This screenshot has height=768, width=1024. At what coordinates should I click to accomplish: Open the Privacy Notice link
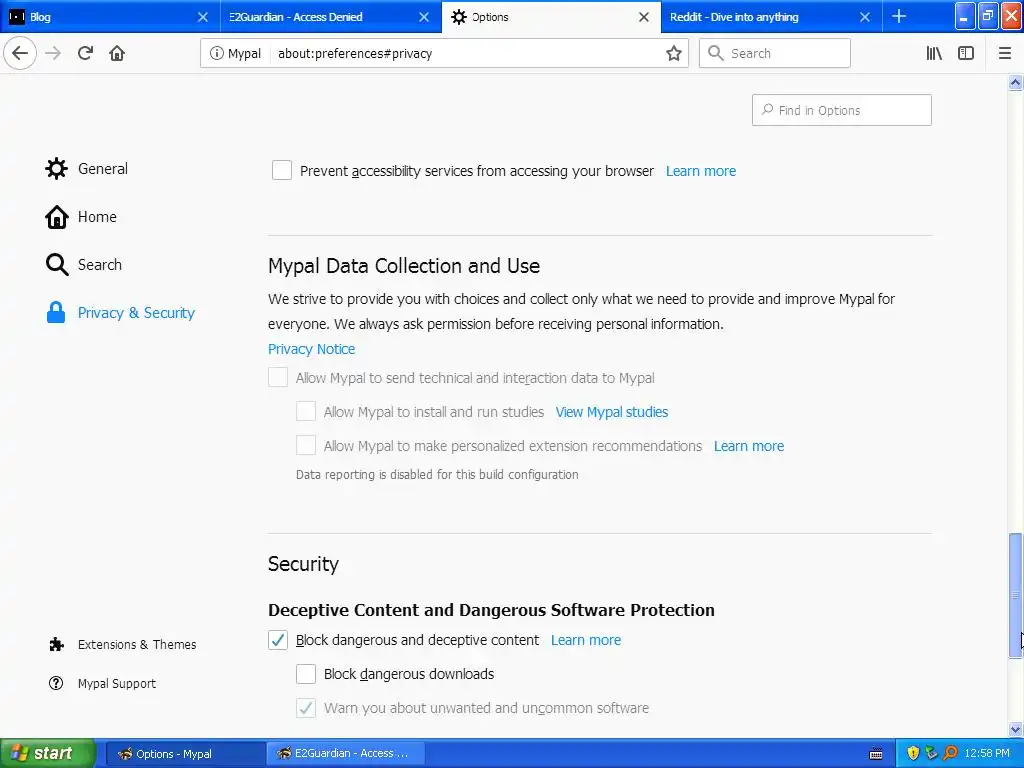tap(312, 349)
